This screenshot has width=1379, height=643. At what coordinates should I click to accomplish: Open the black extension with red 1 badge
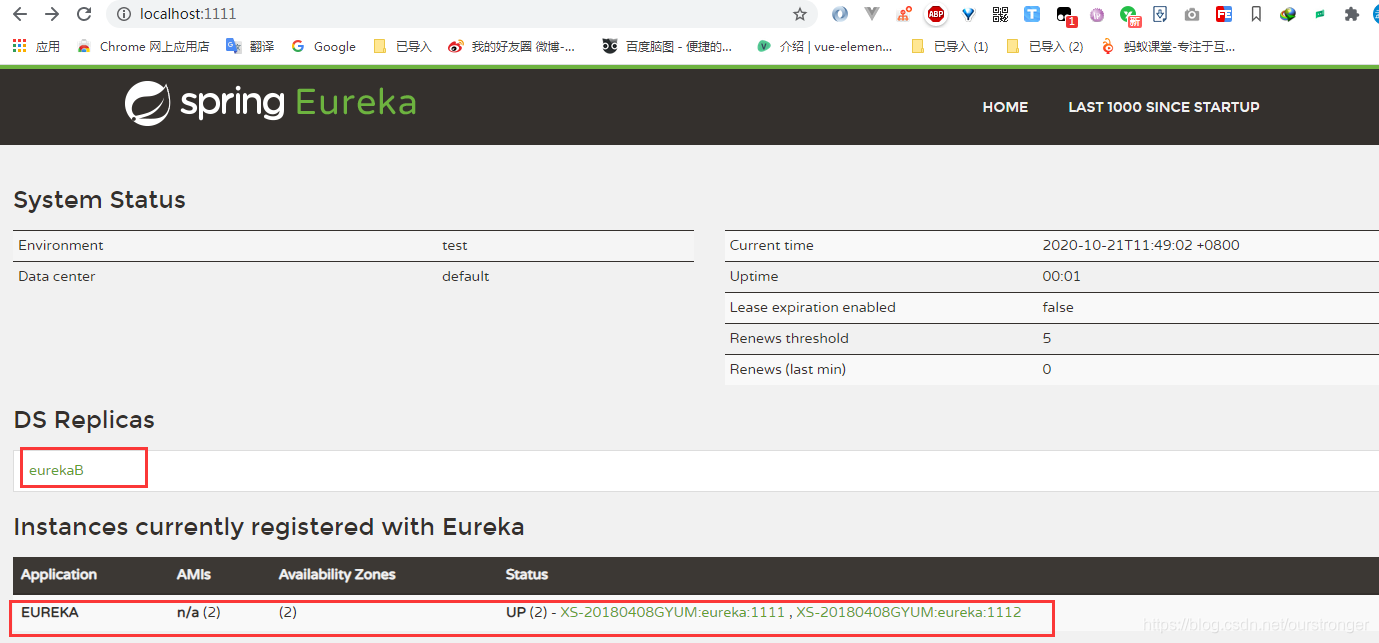click(1065, 15)
